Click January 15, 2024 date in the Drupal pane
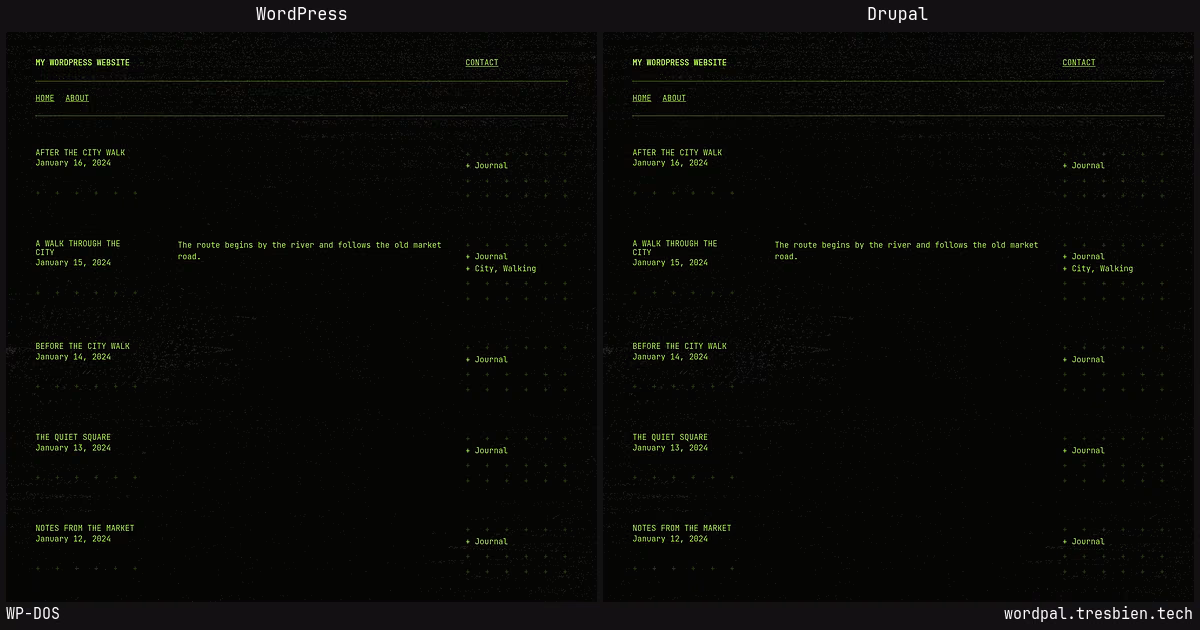The width and height of the screenshot is (1200, 630). pyautogui.click(x=670, y=262)
